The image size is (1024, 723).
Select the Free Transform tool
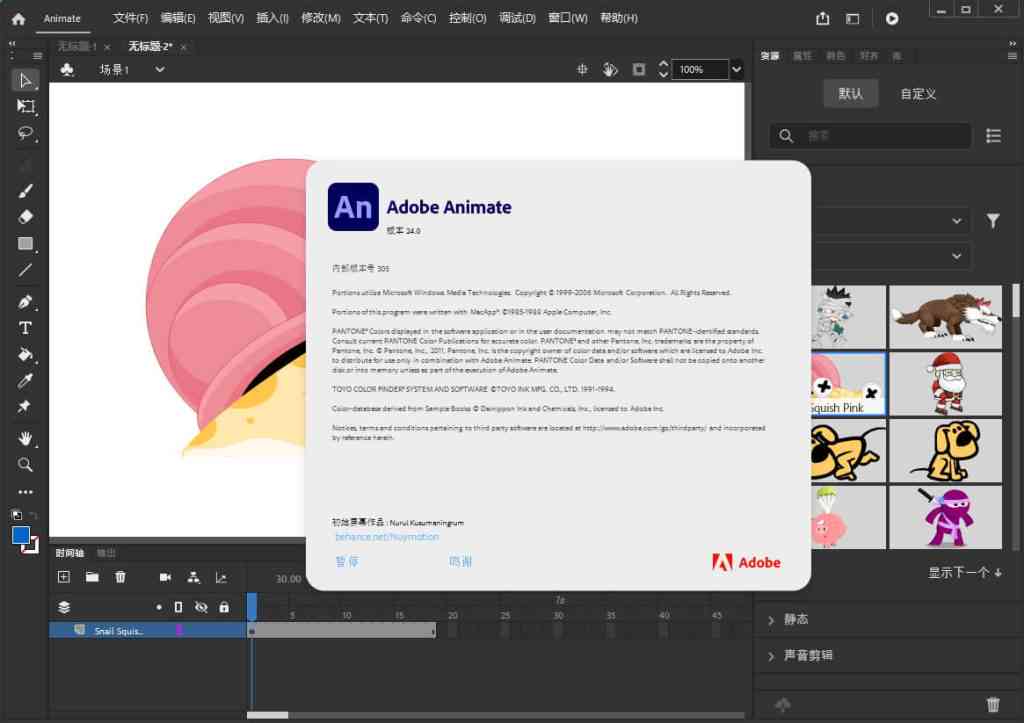click(25, 106)
